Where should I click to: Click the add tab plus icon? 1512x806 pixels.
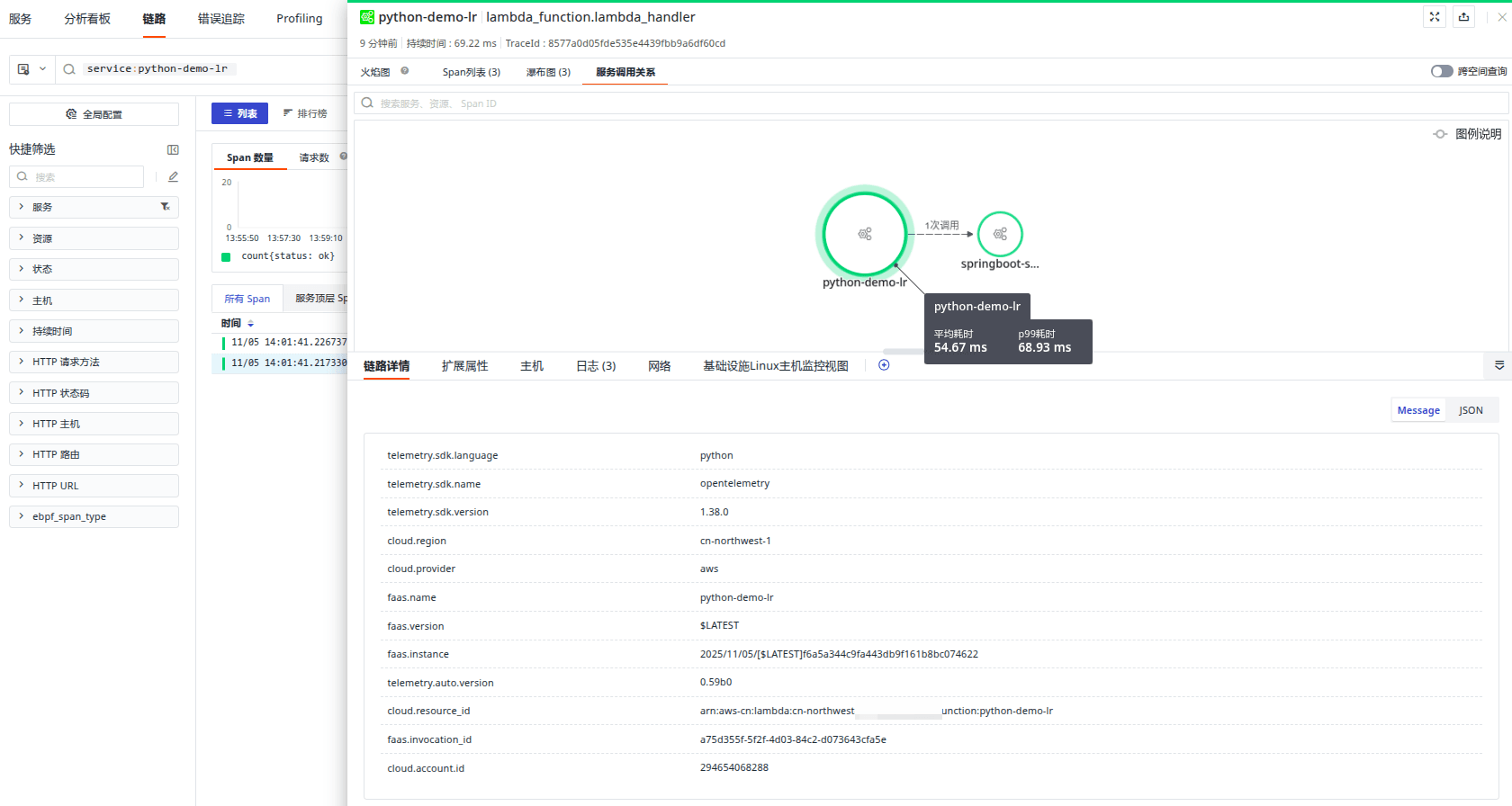point(884,365)
